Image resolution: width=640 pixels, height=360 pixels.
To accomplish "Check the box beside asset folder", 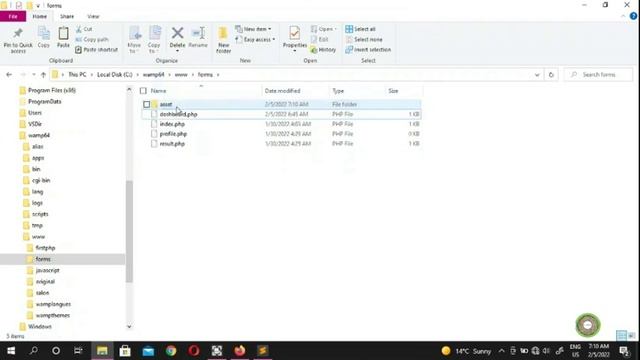I will 147,104.
